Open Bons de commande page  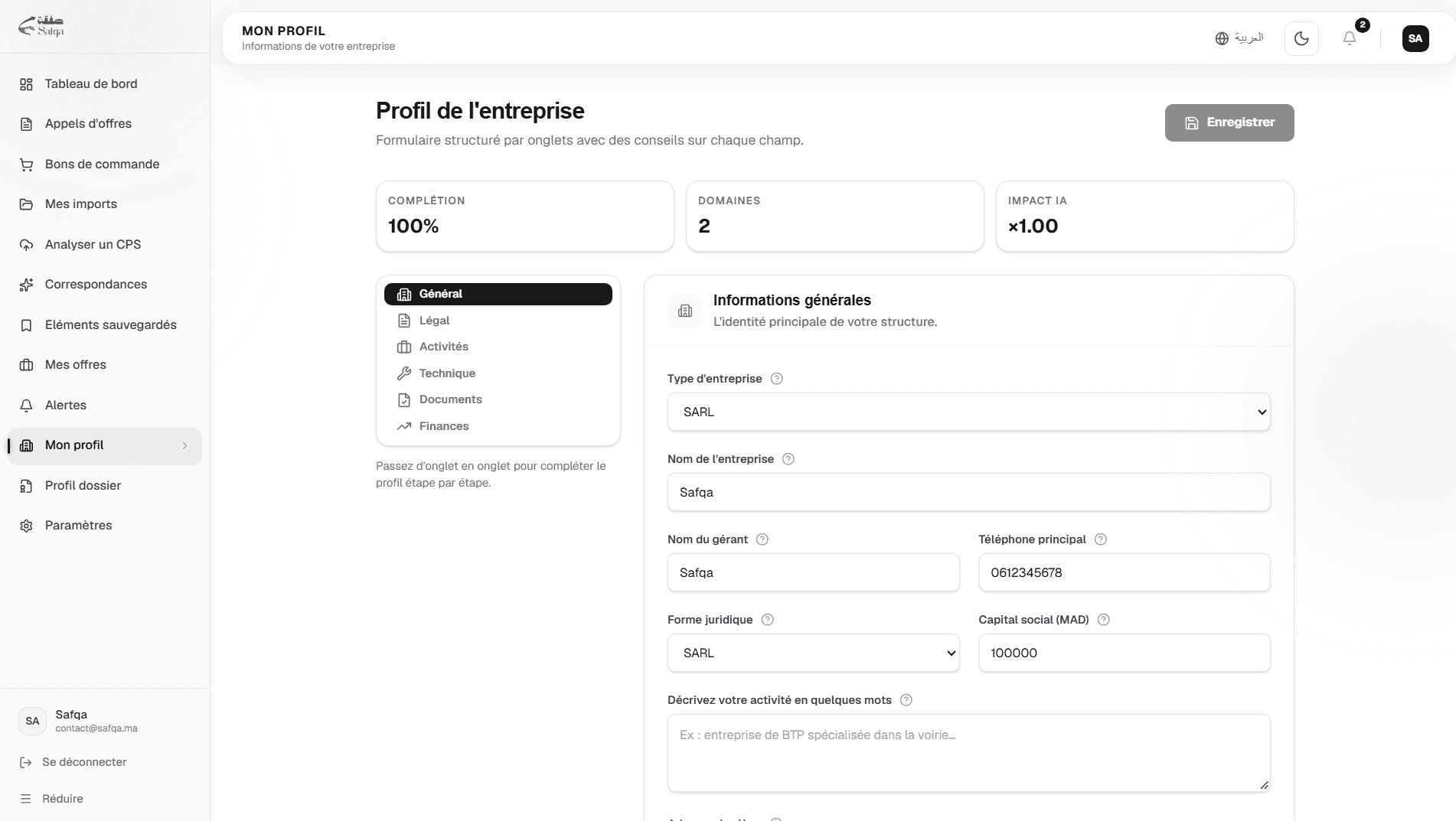coord(105,165)
